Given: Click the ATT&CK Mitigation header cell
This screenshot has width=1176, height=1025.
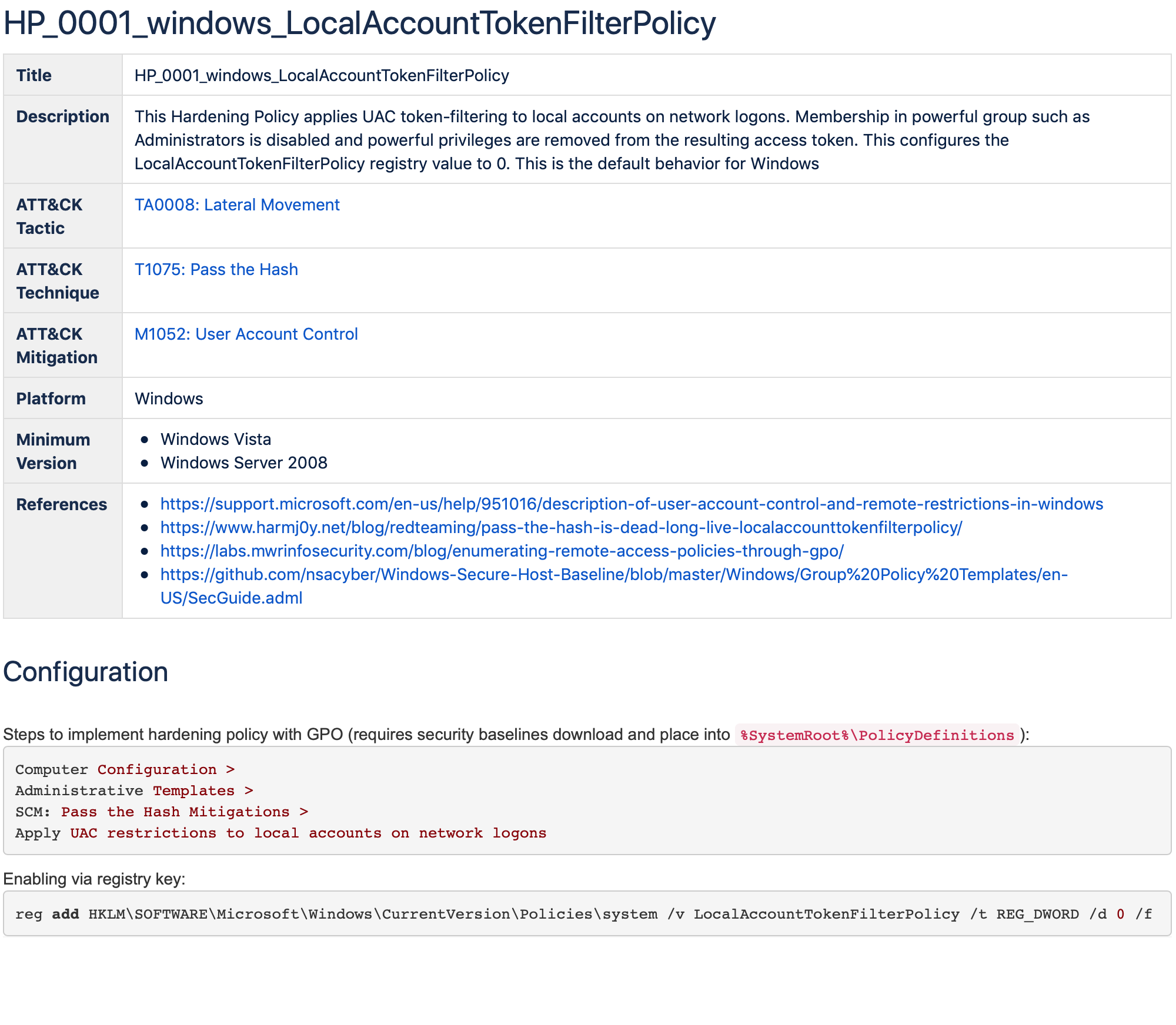Looking at the screenshot, I should point(57,346).
